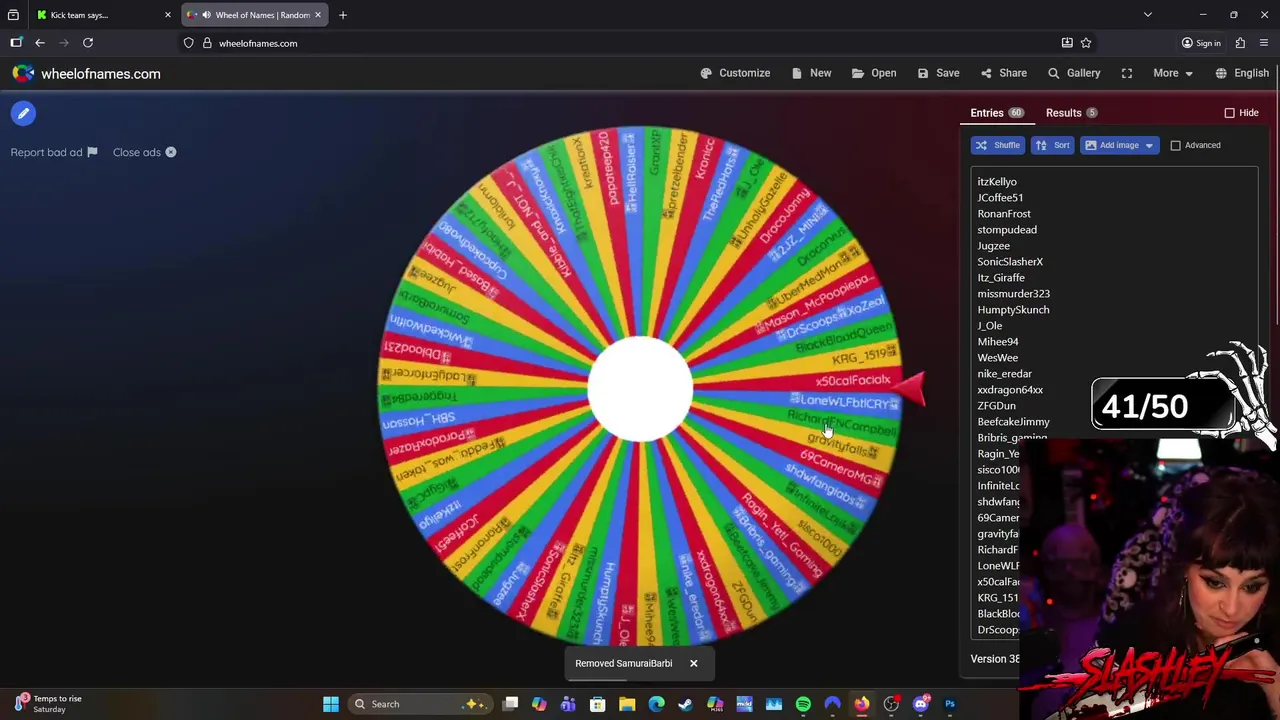The image size is (1280, 720).
Task: Click the install app icon in address bar
Action: pos(1067,43)
